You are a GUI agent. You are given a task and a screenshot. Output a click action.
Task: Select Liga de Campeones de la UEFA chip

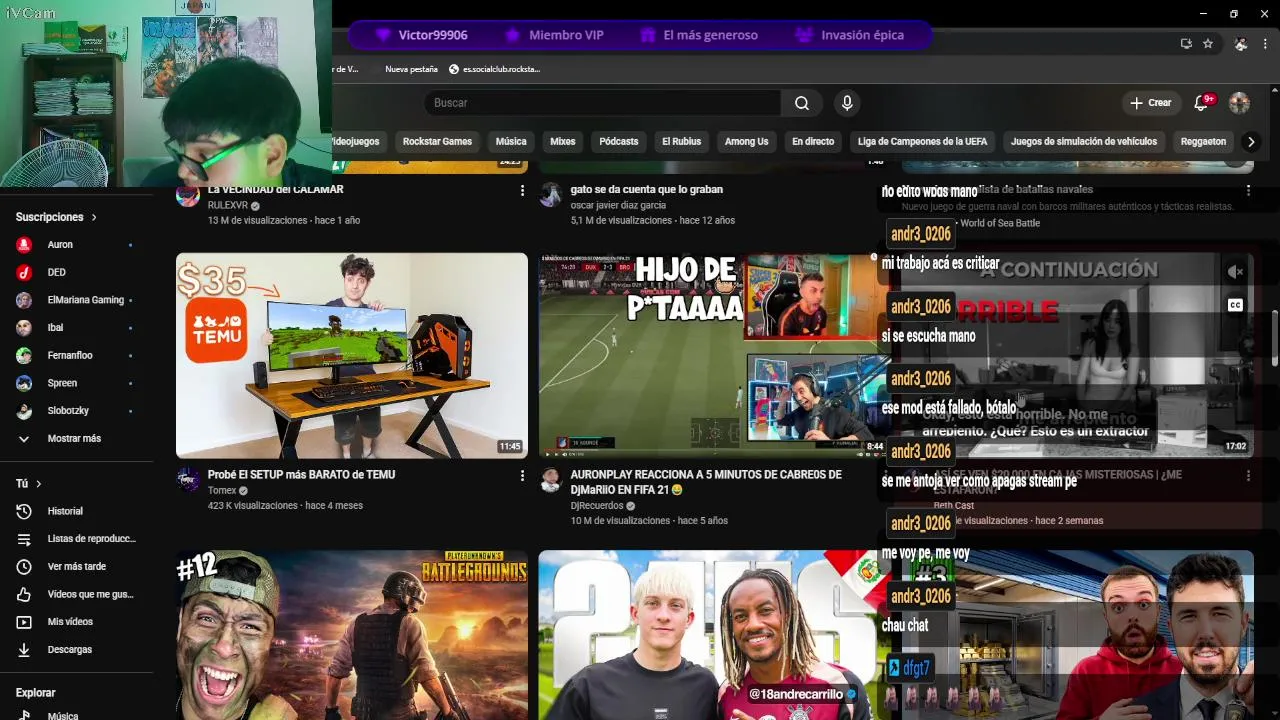click(x=922, y=142)
